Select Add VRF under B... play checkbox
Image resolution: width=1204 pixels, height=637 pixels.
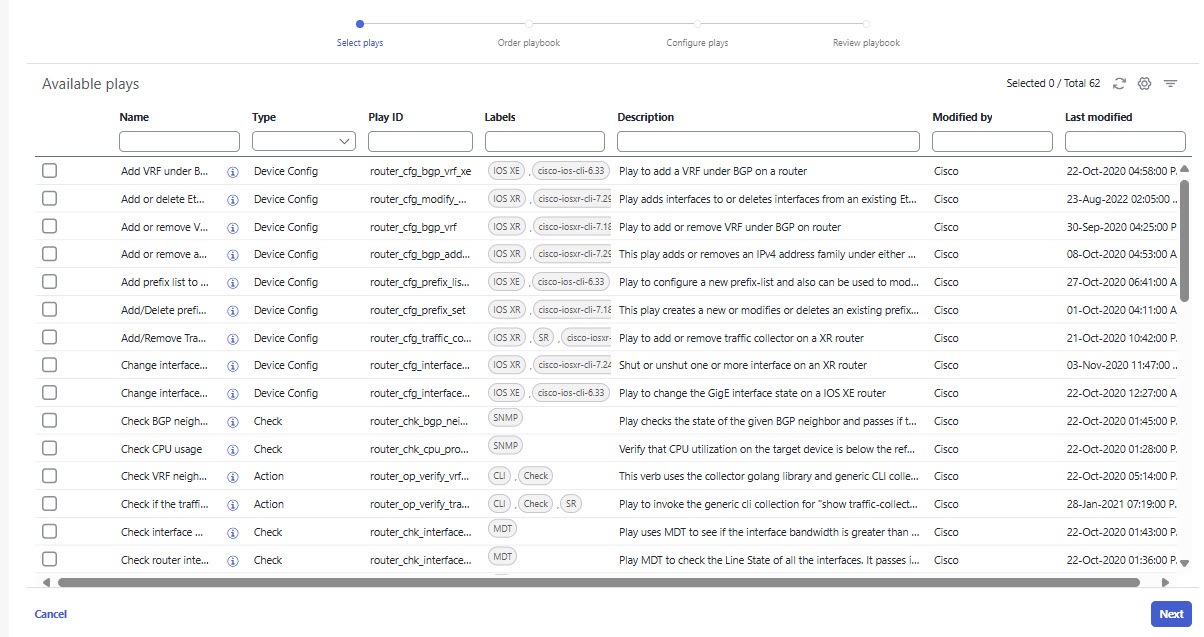click(49, 171)
